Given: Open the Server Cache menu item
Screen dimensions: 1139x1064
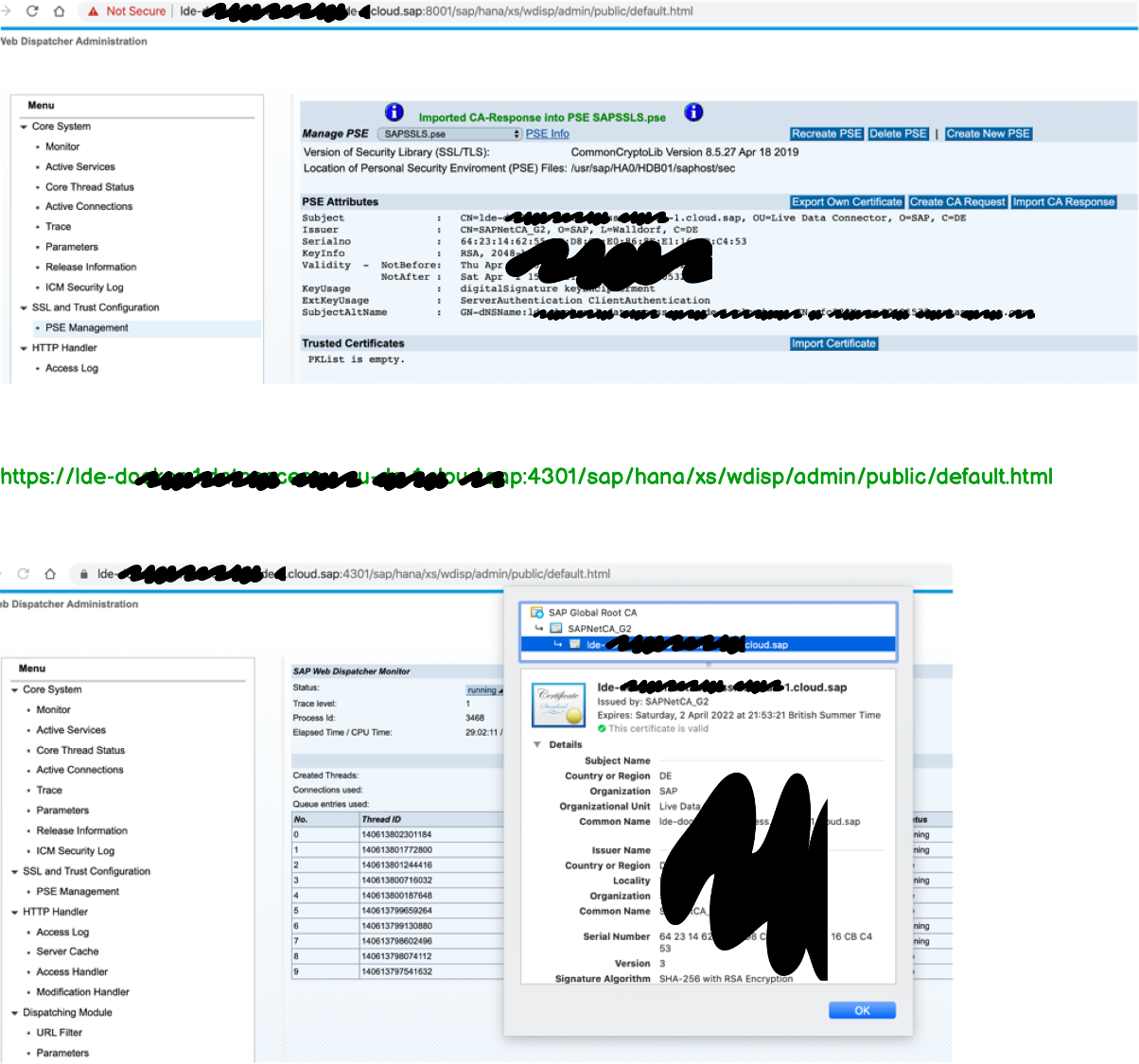Looking at the screenshot, I should 67,951.
